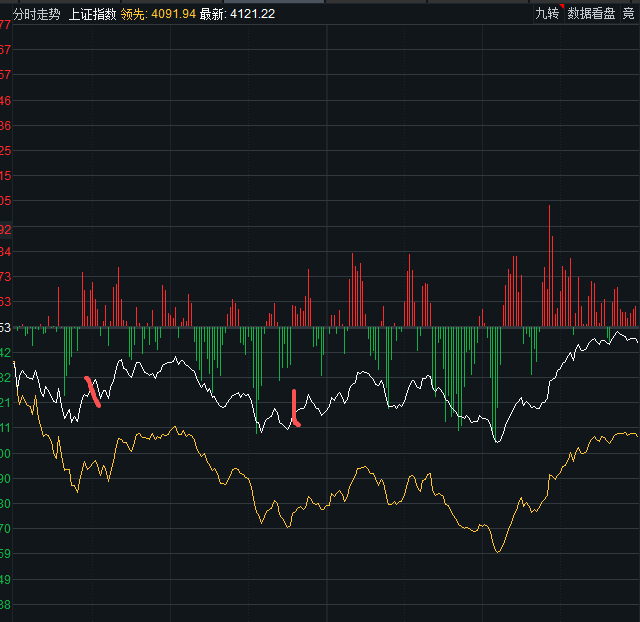Click the bottom green 38 axis label
Screen dimensions: 640x622
point(5,604)
